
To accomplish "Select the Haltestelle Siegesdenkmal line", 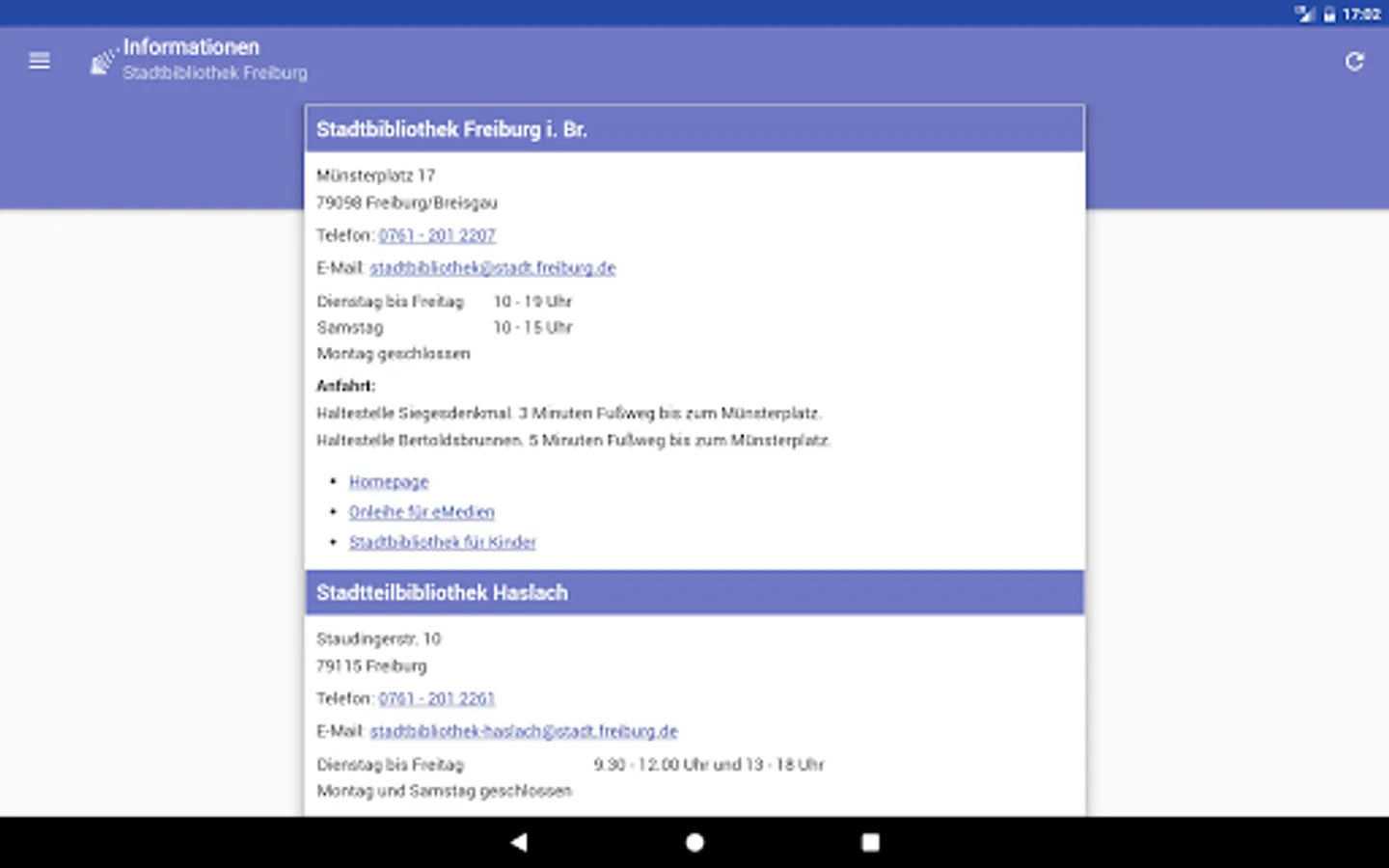I will [x=569, y=414].
